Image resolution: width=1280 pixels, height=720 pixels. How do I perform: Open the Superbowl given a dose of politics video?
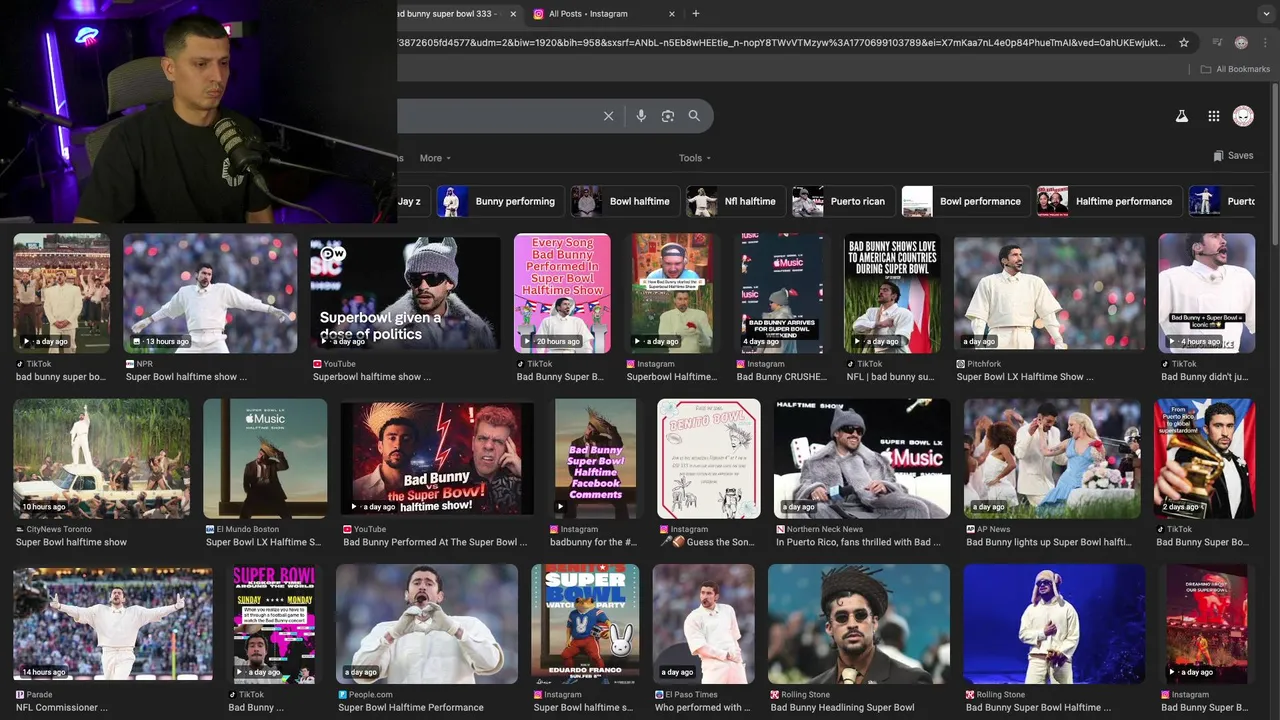click(405, 293)
